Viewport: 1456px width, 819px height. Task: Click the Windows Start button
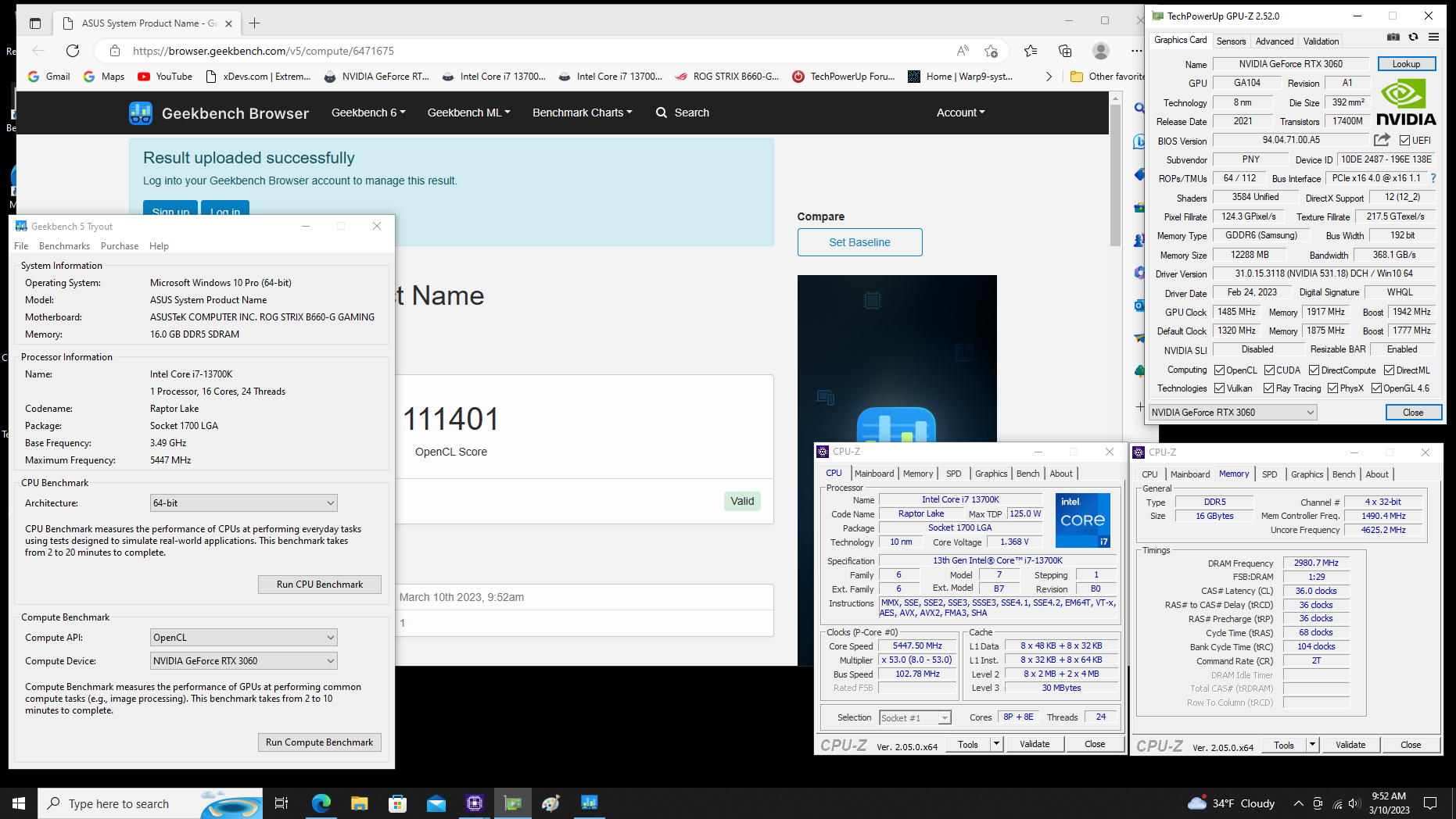[19, 803]
